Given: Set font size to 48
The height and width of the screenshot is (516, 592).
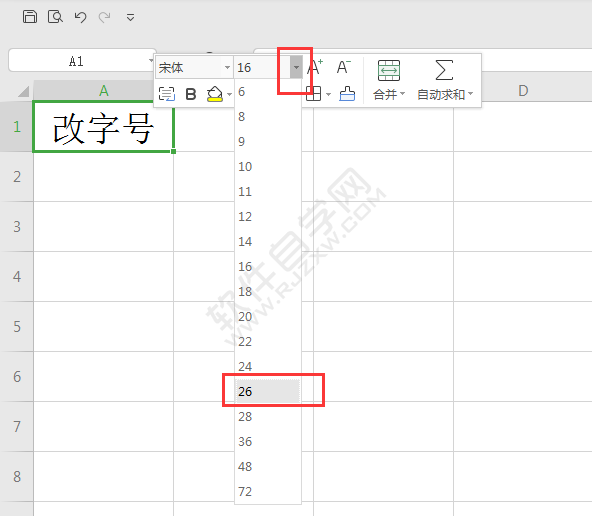Looking at the screenshot, I should click(268, 467).
